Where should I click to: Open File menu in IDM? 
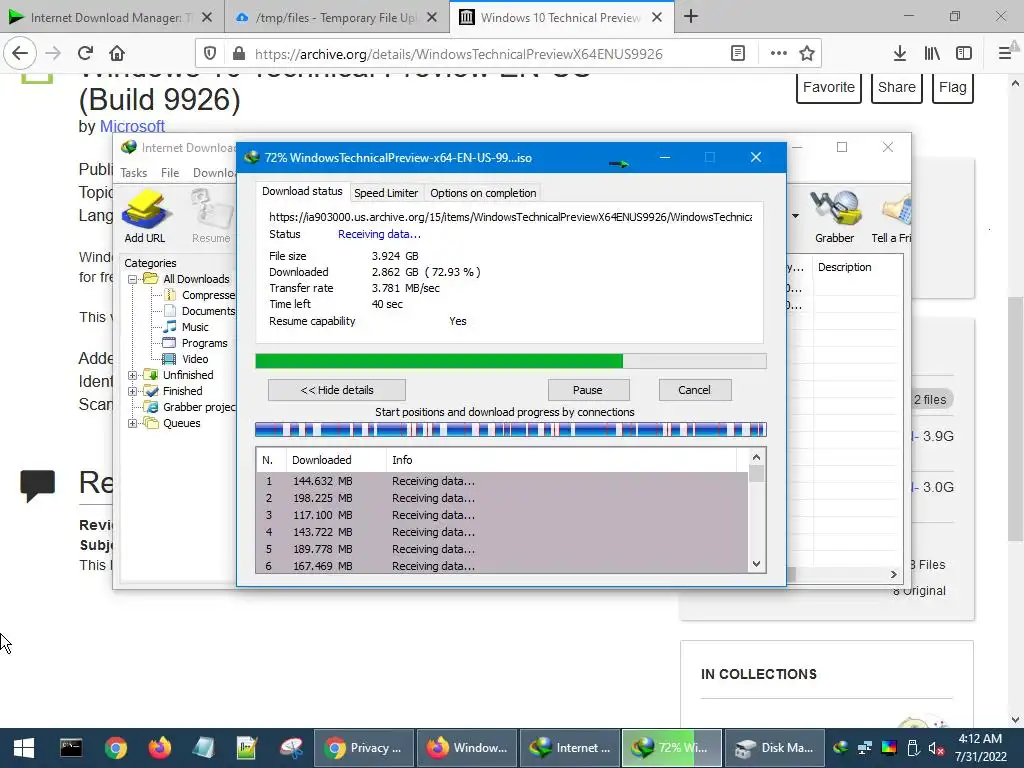tap(170, 172)
